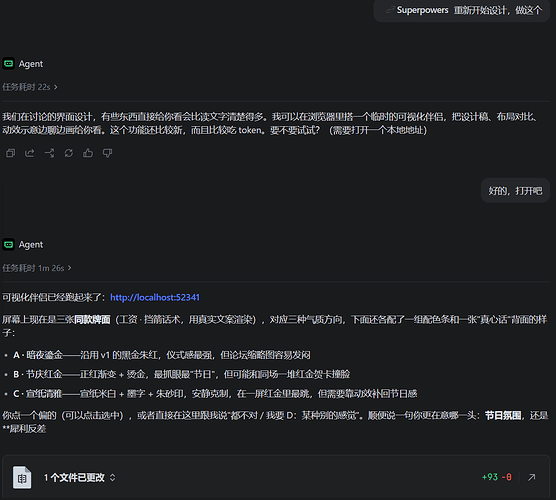556x500 pixels.
Task: Click the 我们在讨论的界面设计 paragraph
Action: tap(272, 123)
